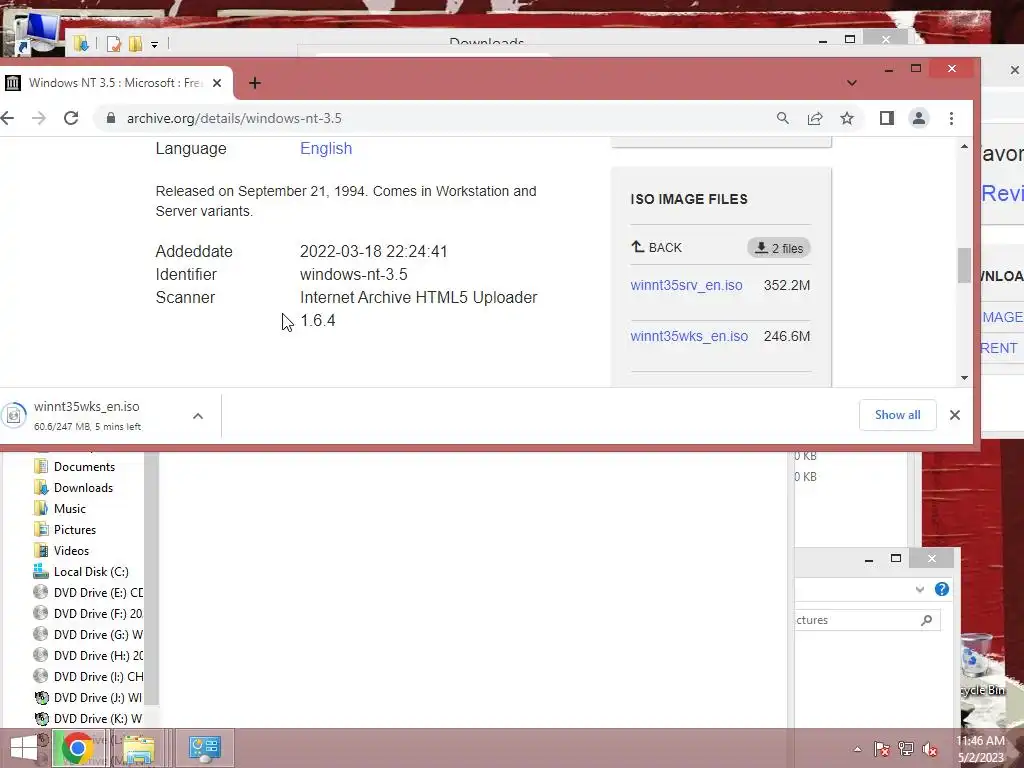Expand ribbon chevron in background Explorer window
The image size is (1024, 768).
[920, 589]
